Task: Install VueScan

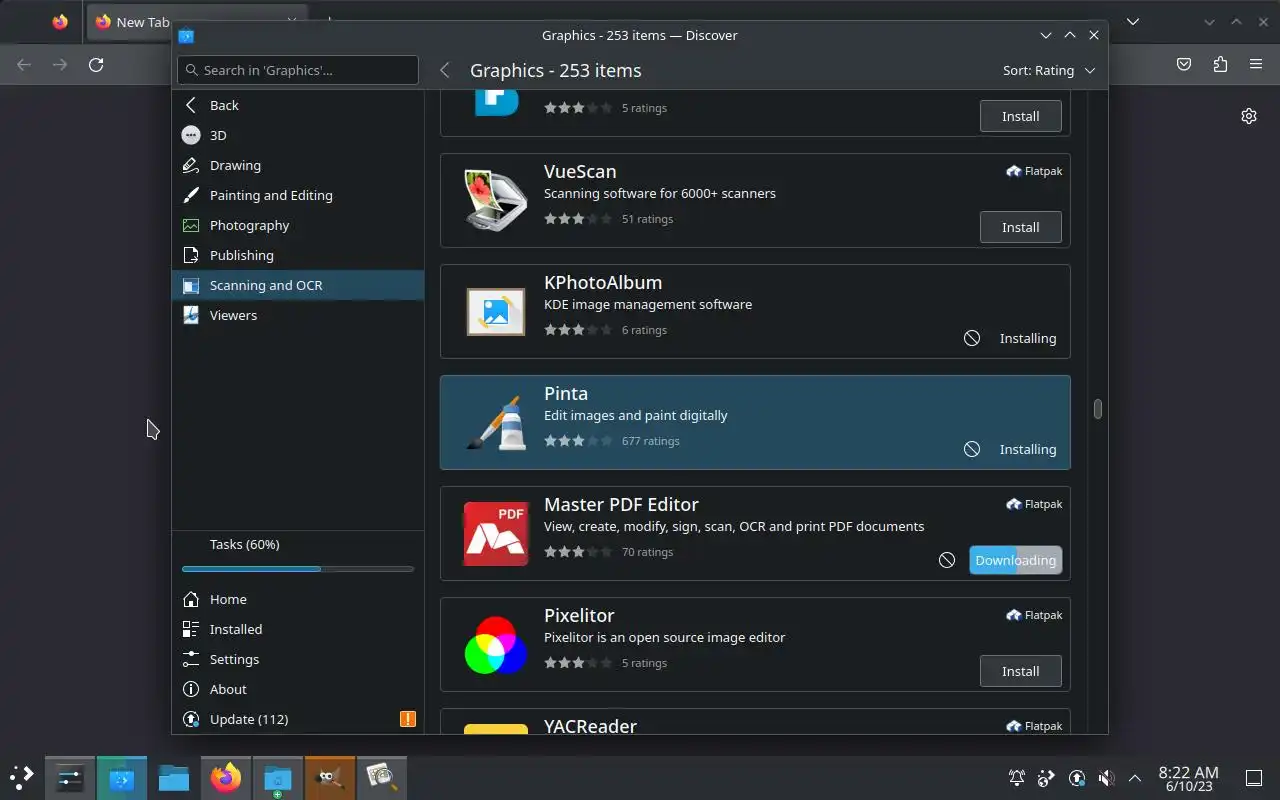Action: 1020,227
